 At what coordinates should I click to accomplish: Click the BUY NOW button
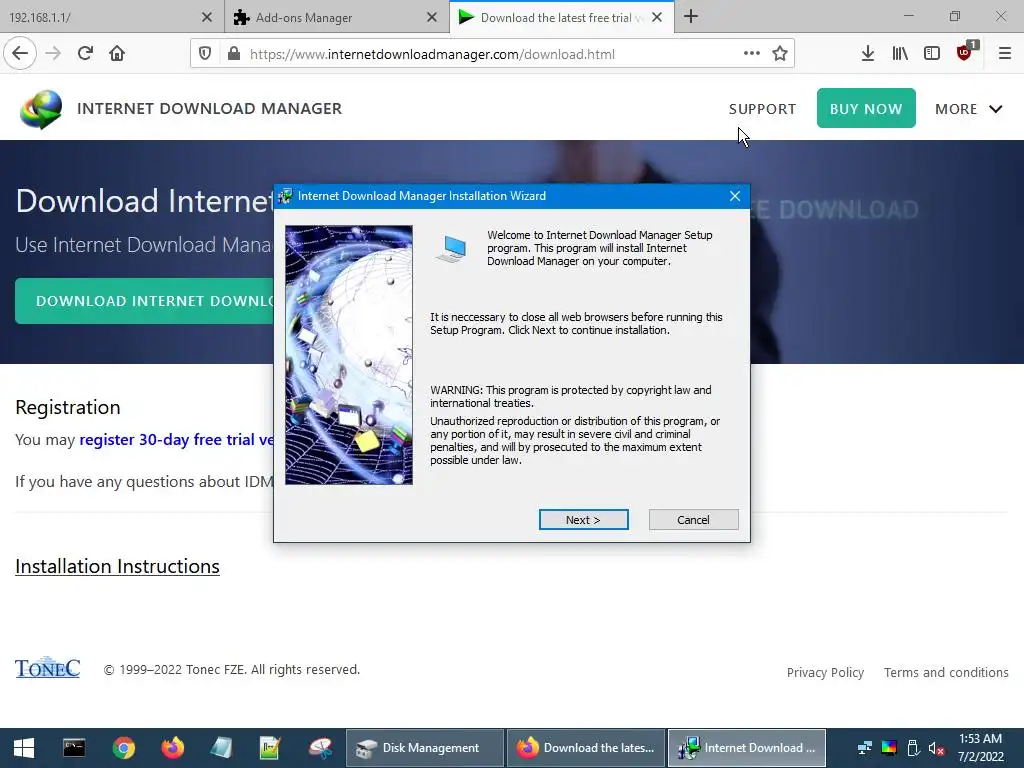866,108
